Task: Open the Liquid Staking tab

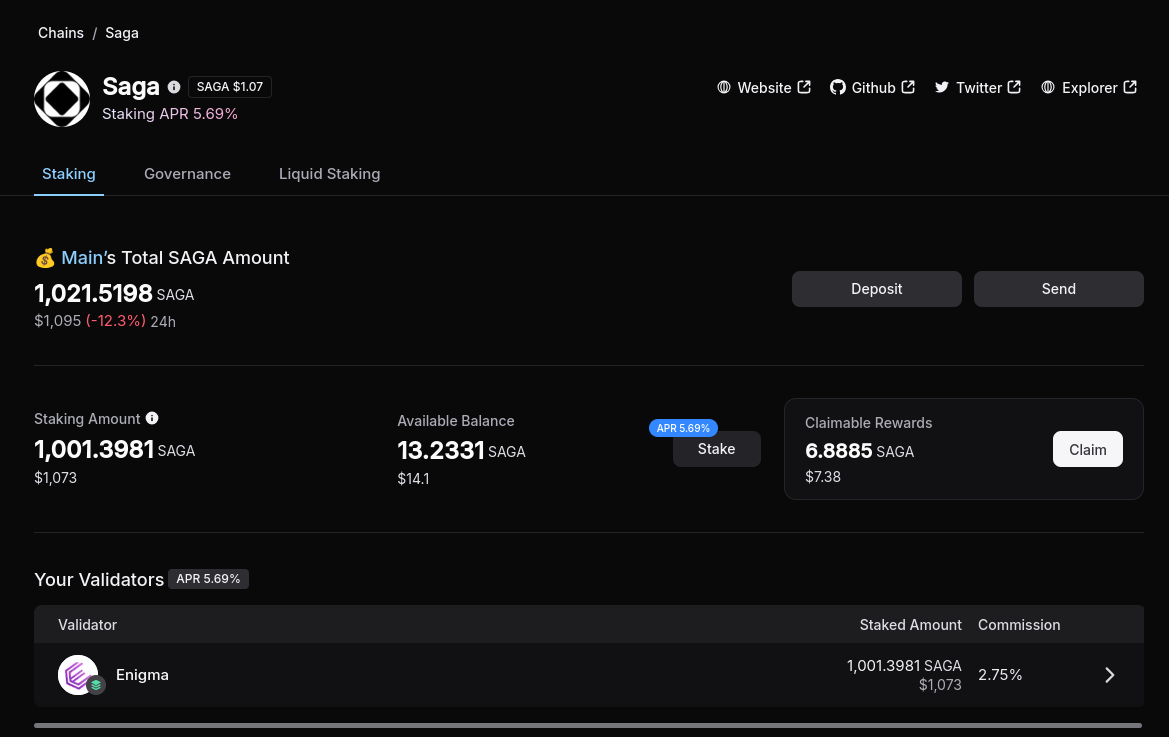Action: [x=330, y=174]
